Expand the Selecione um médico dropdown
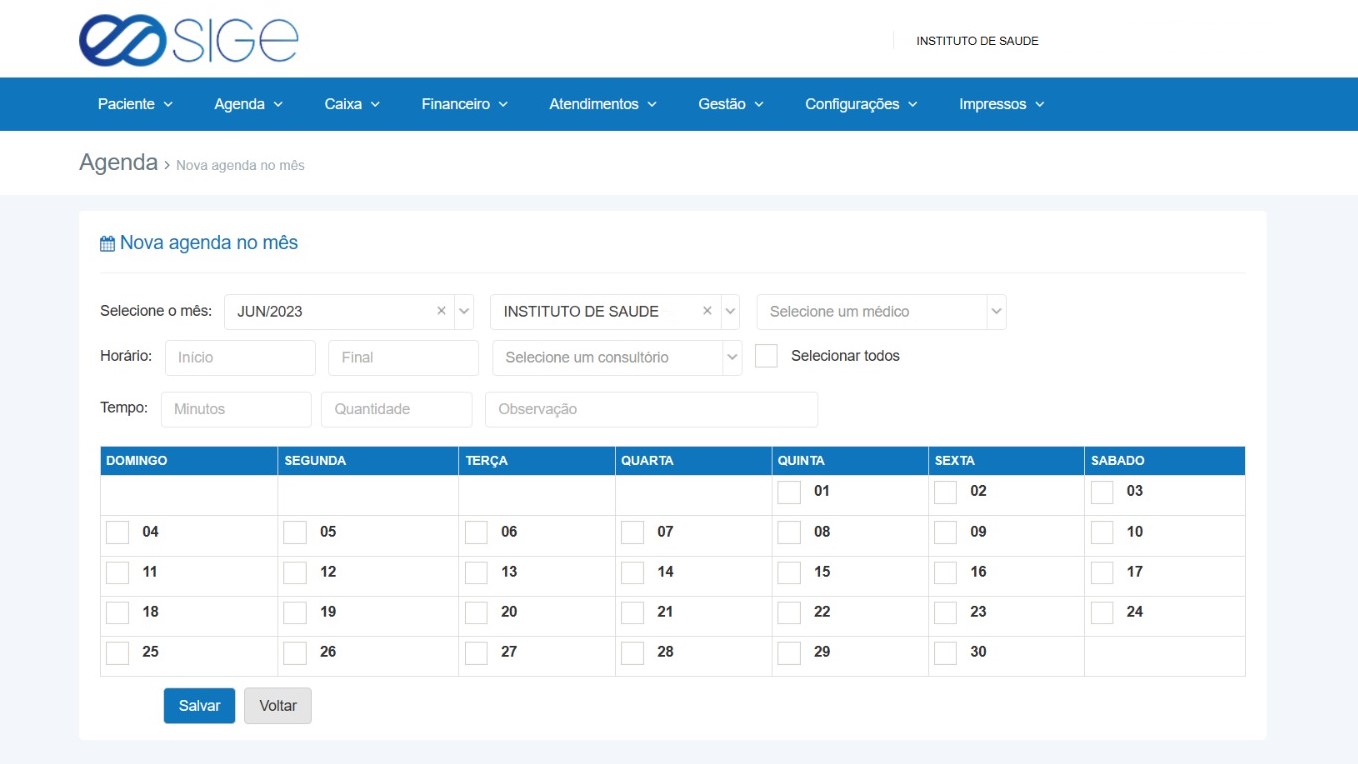The image size is (1358, 764). [881, 311]
